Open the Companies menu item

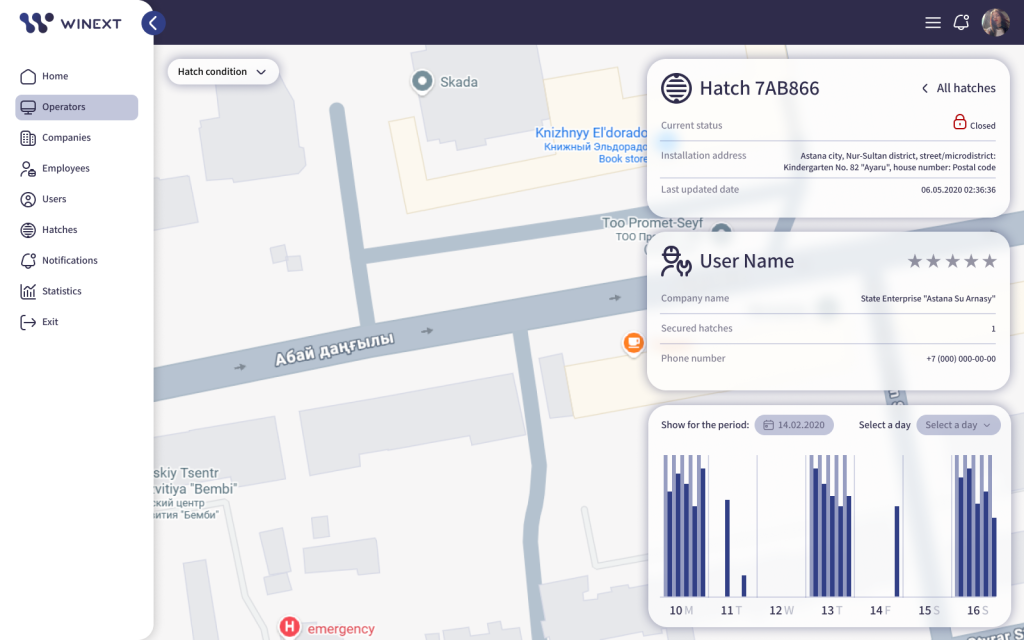pos(66,138)
